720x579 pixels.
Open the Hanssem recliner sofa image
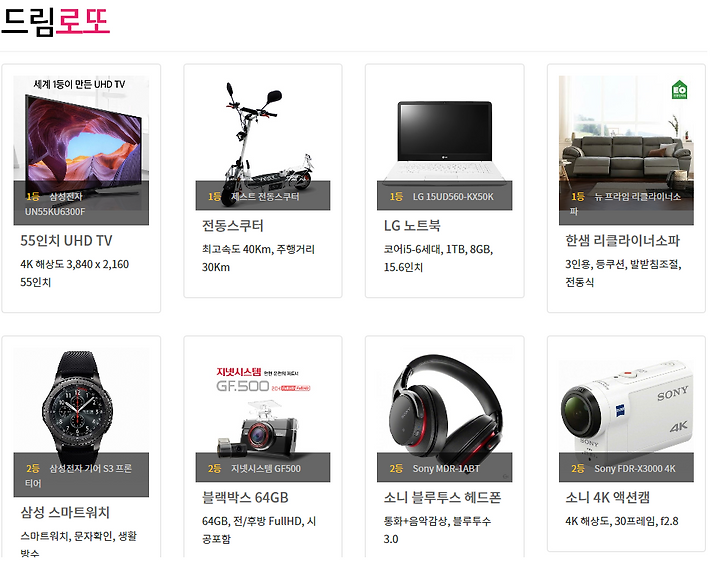click(626, 150)
